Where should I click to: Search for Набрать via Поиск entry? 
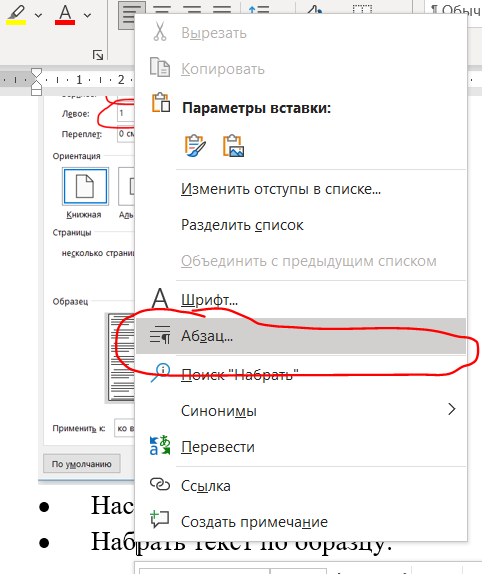(300, 374)
